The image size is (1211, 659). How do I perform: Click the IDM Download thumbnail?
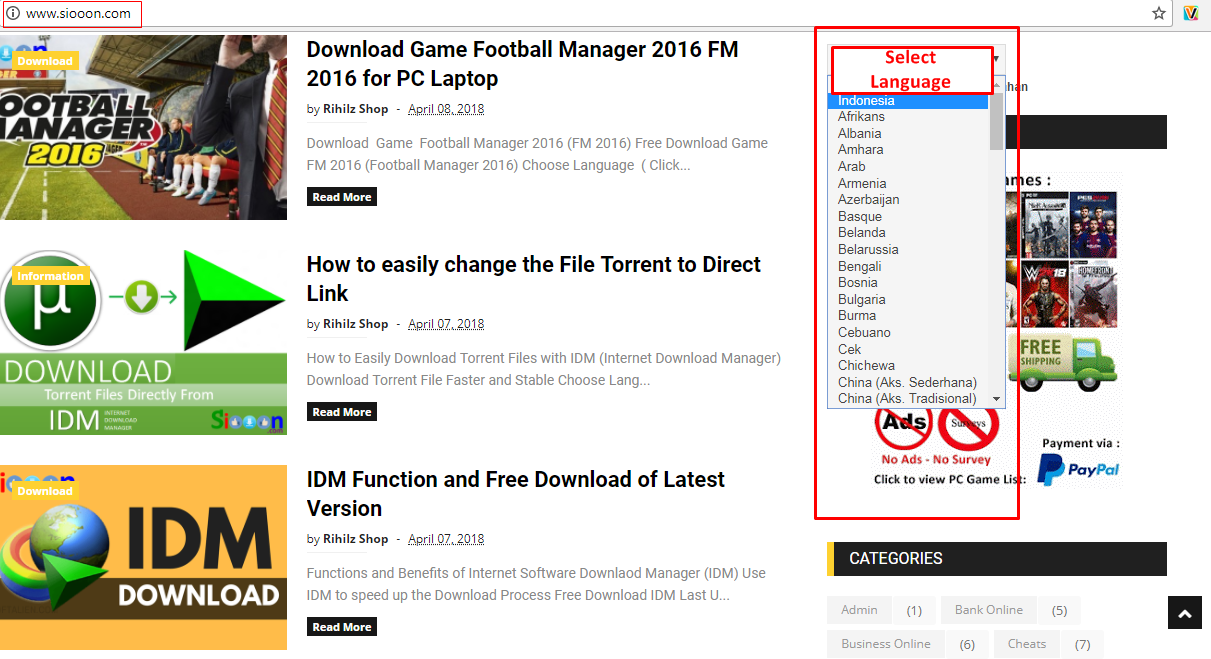pyautogui.click(x=143, y=558)
